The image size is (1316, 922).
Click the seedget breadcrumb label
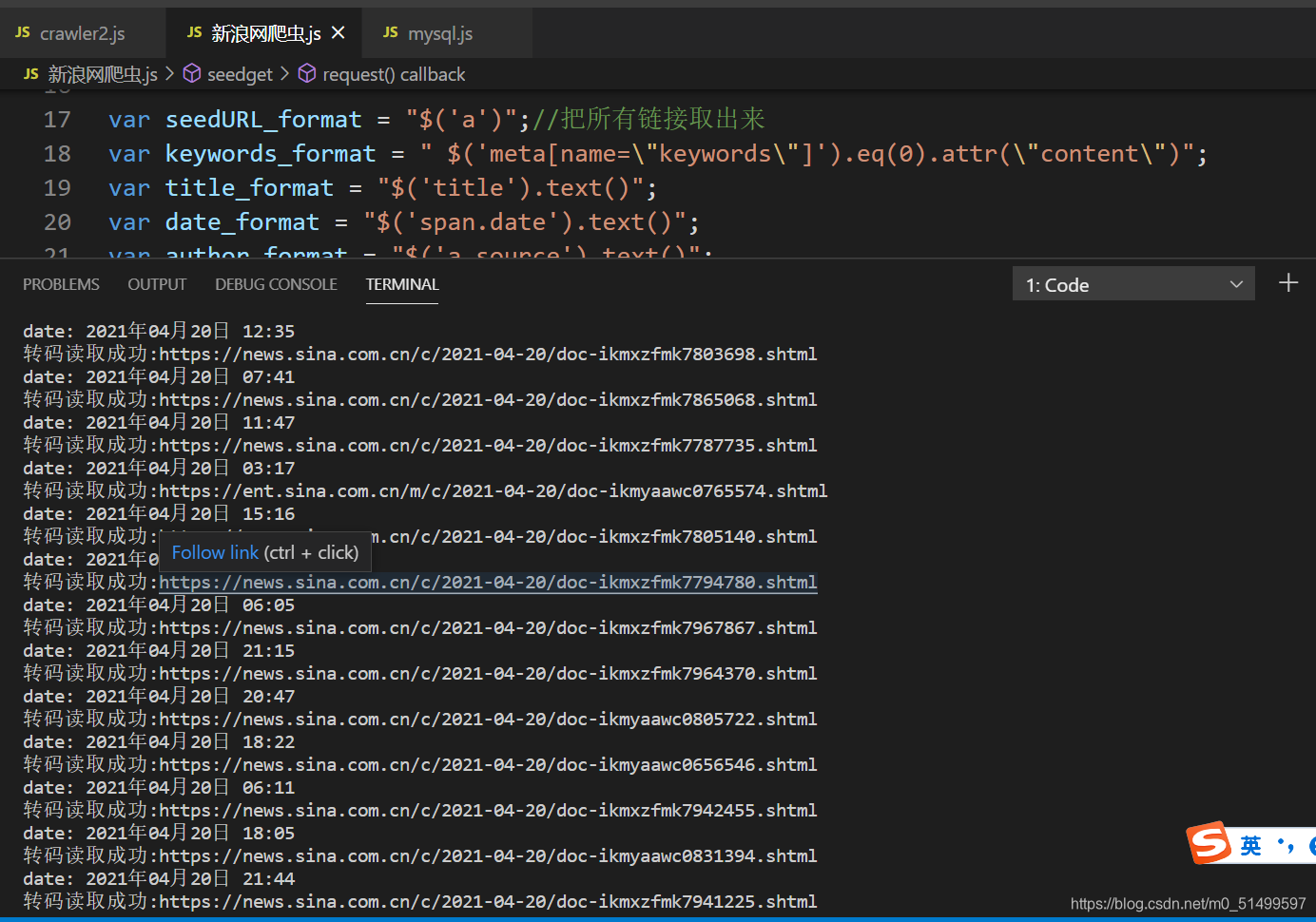pyautogui.click(x=240, y=74)
